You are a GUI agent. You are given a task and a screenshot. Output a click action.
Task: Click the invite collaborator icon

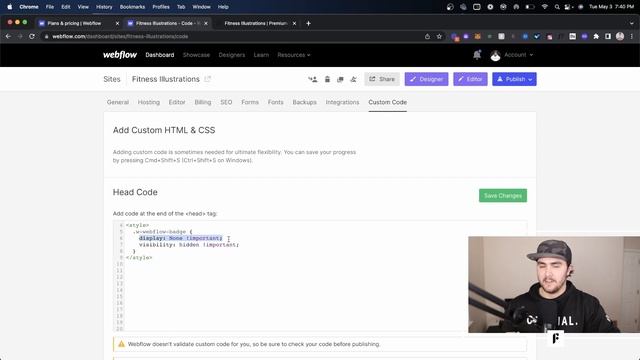coord(313,79)
